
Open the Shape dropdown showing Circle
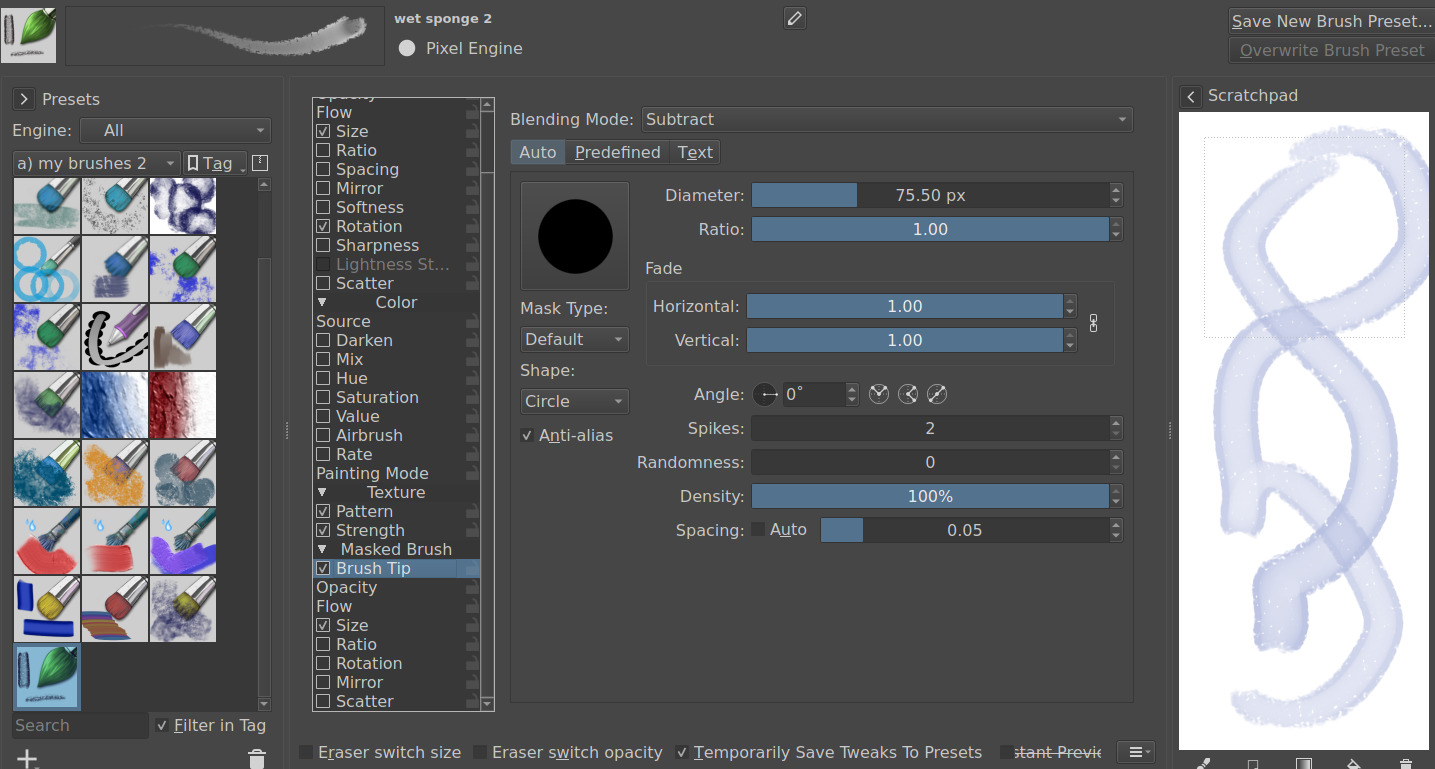point(574,401)
